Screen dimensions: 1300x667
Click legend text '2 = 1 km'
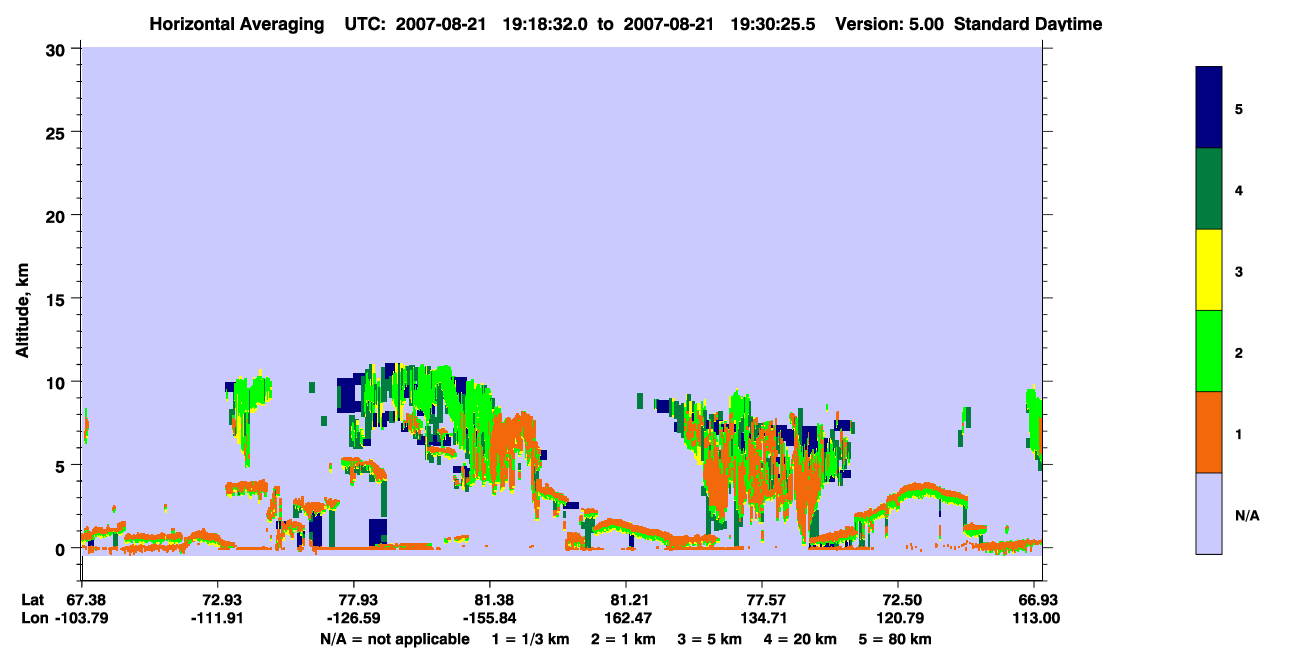pyautogui.click(x=622, y=639)
